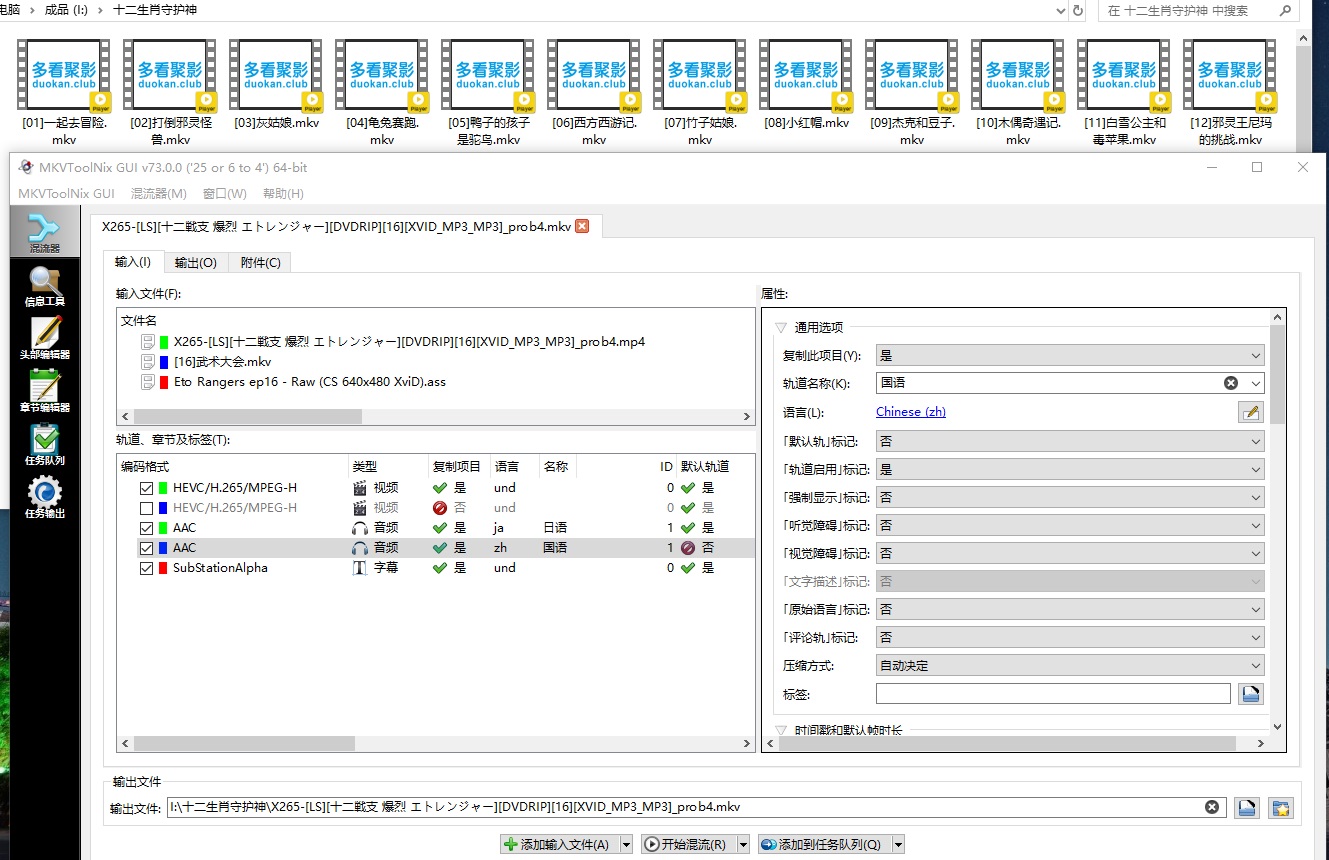Click the Chinese (zh) language link

tap(910, 412)
